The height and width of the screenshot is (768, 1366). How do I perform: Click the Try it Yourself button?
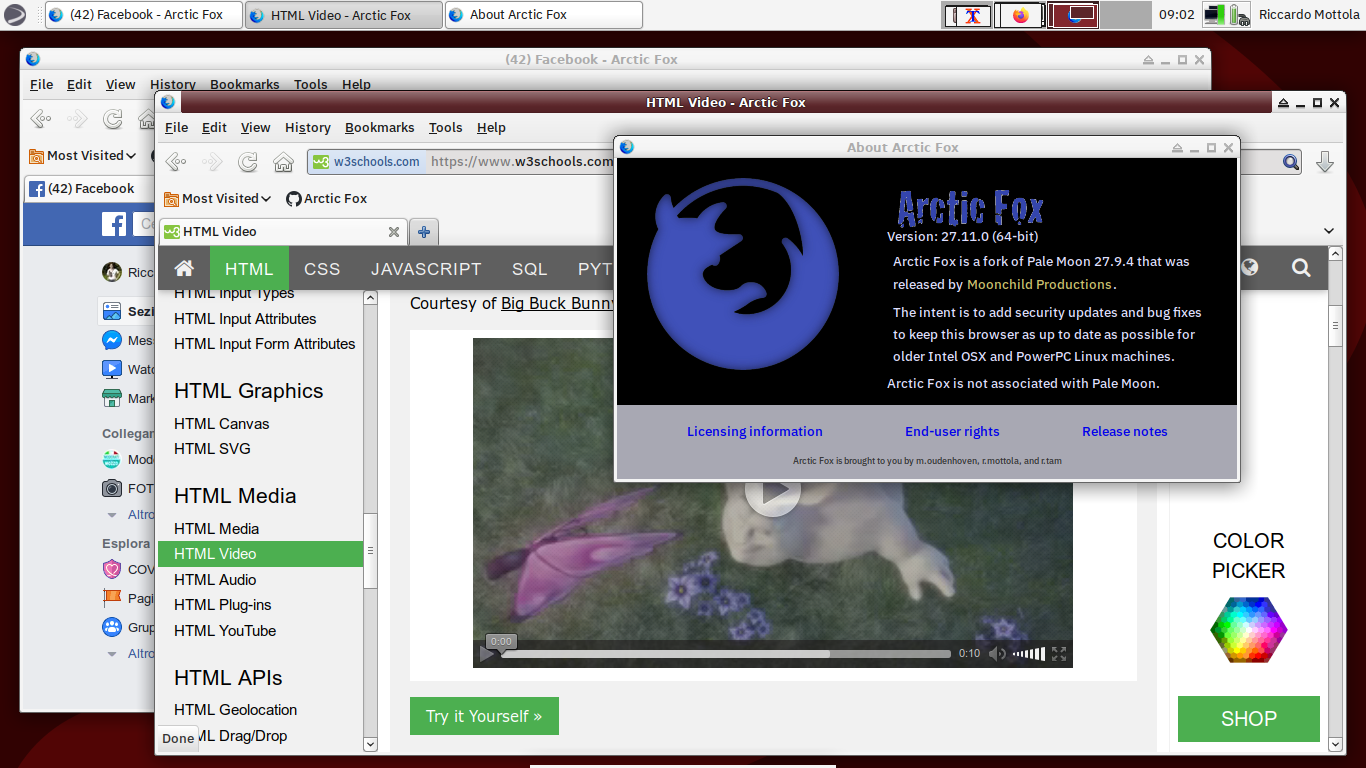[x=484, y=716]
